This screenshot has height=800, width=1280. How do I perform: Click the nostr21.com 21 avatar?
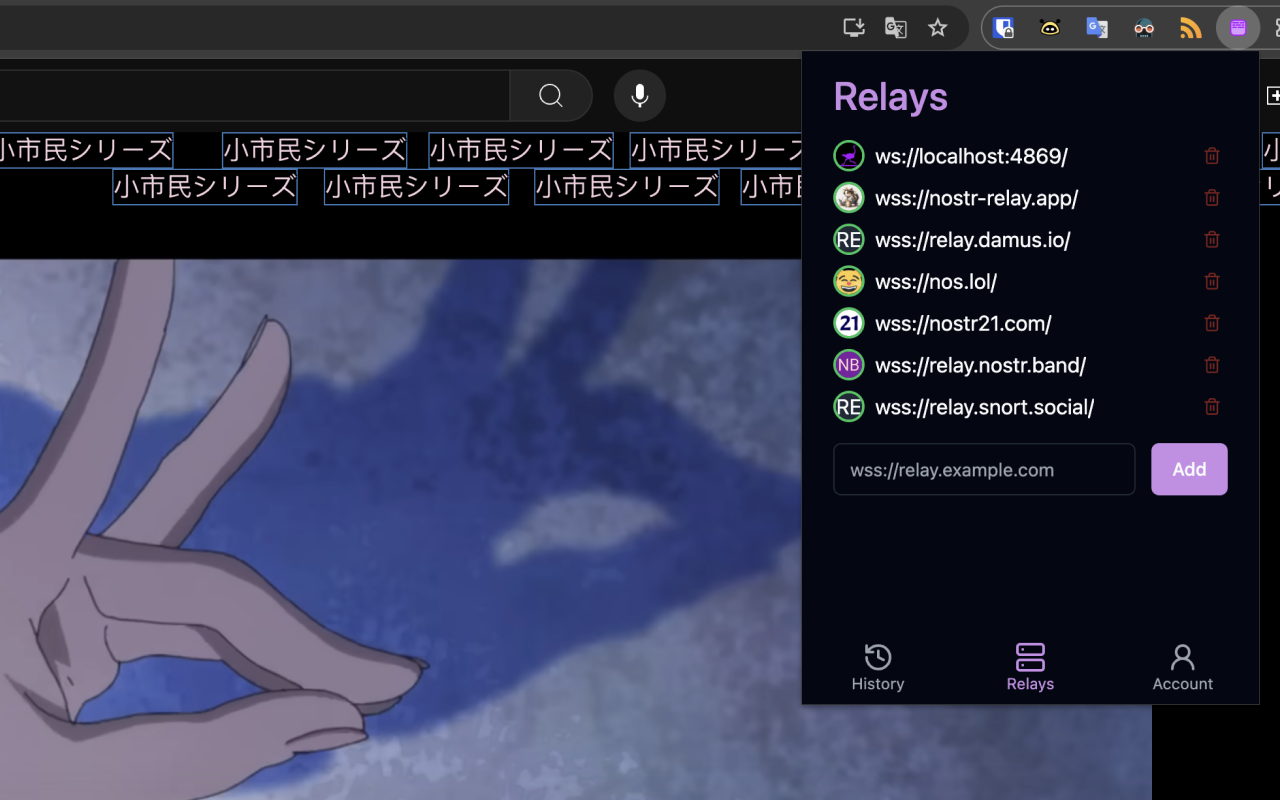click(849, 323)
